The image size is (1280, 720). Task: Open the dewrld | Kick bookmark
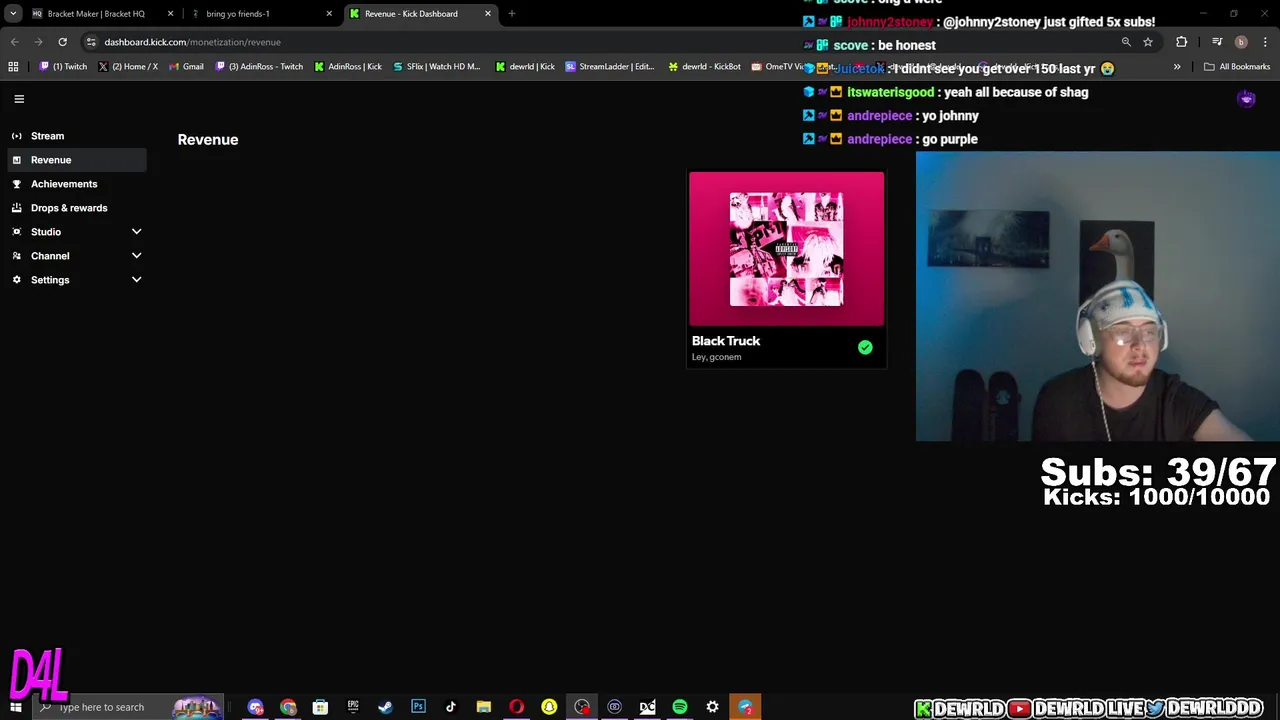(525, 67)
